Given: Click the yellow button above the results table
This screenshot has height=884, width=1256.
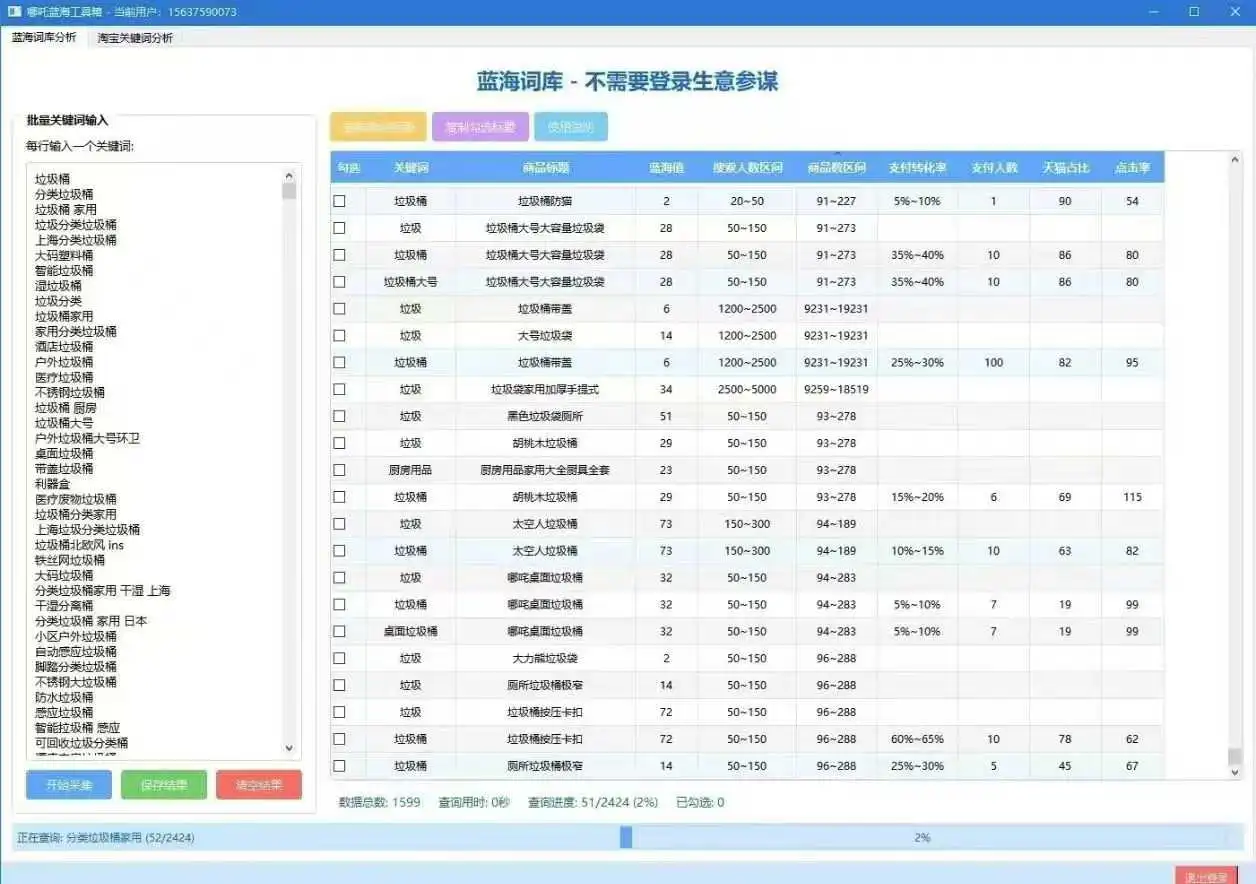Looking at the screenshot, I should [379, 127].
